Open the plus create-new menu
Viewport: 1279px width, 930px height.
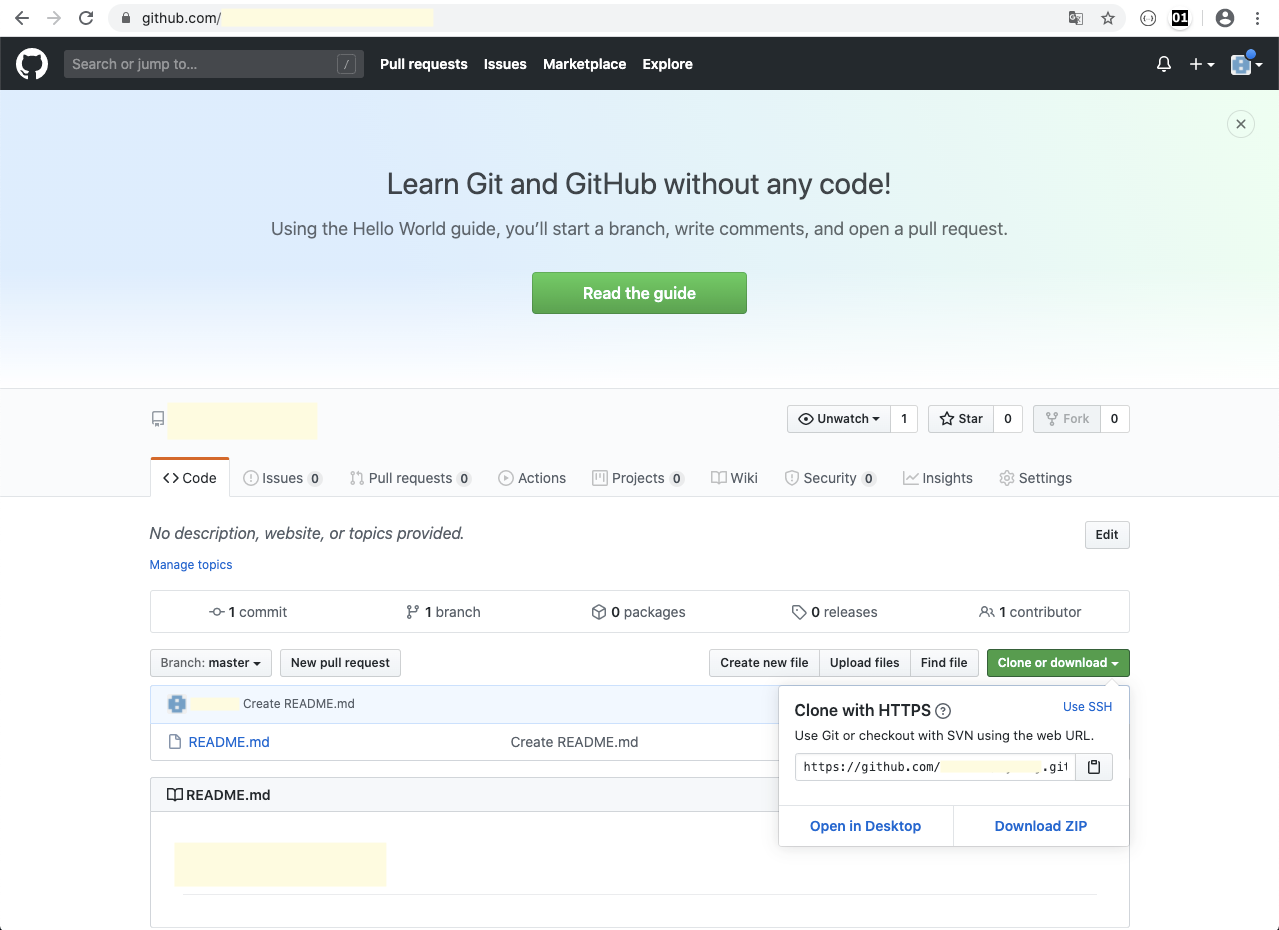click(x=1201, y=64)
